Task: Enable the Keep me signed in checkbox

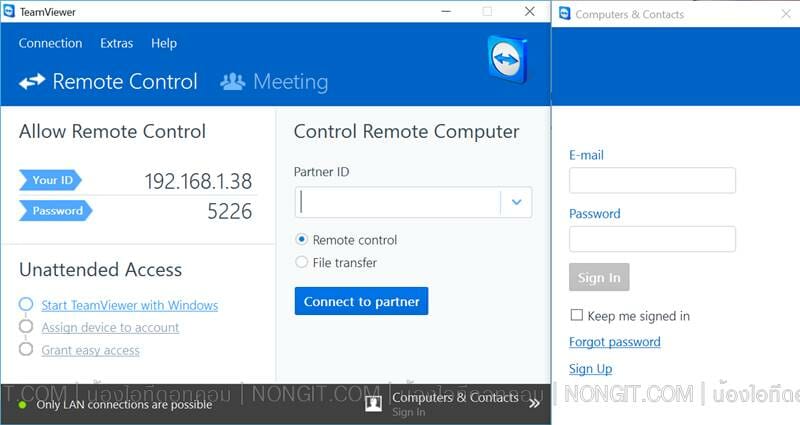Action: point(577,315)
